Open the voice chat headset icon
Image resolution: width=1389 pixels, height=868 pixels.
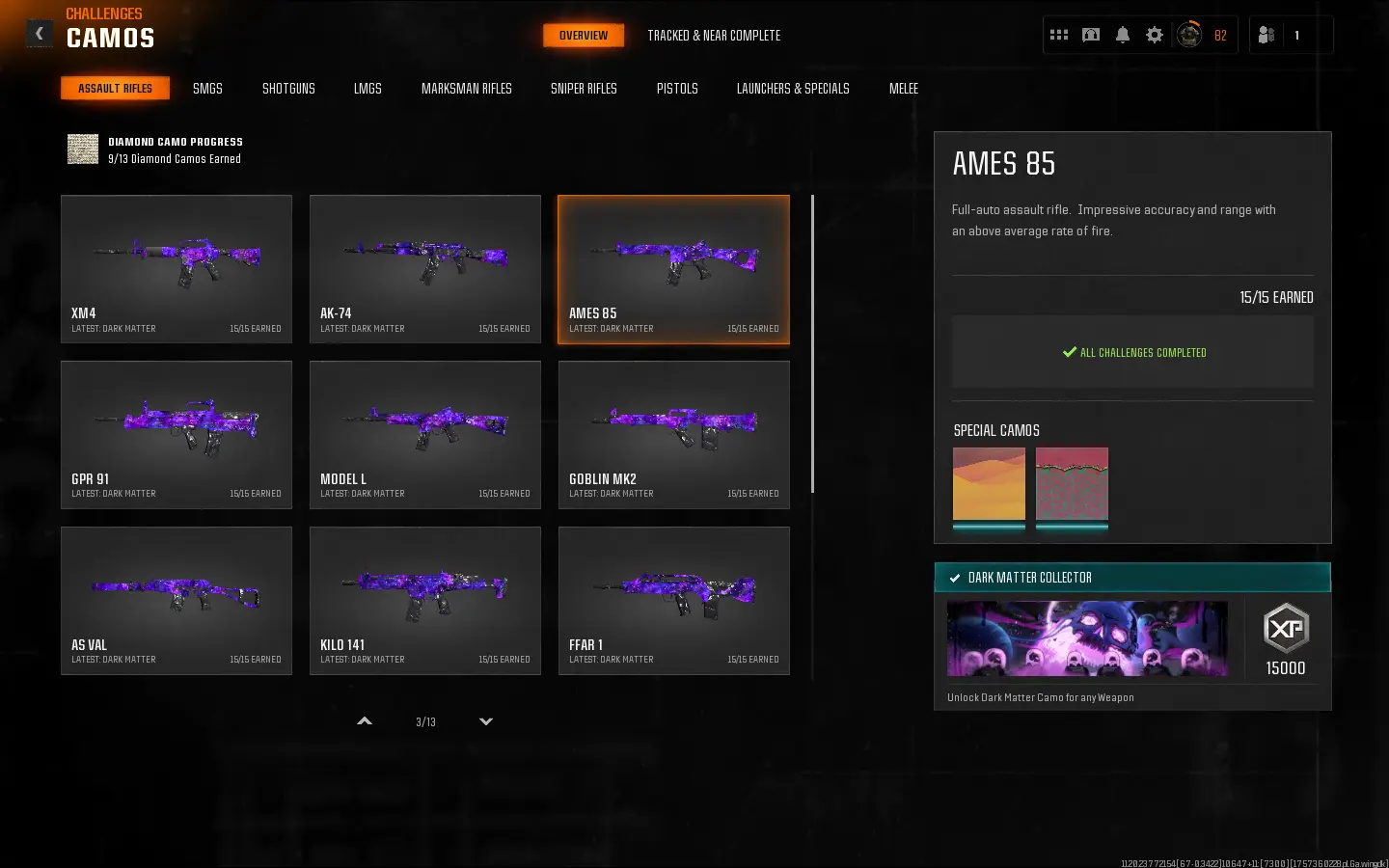(x=1091, y=35)
